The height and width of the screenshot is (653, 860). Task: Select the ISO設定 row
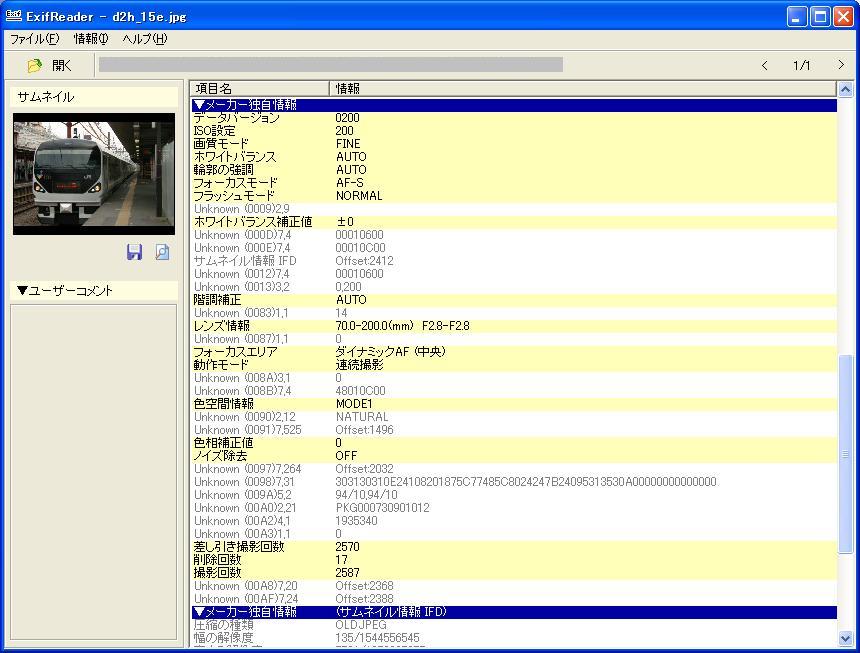[x=514, y=131]
